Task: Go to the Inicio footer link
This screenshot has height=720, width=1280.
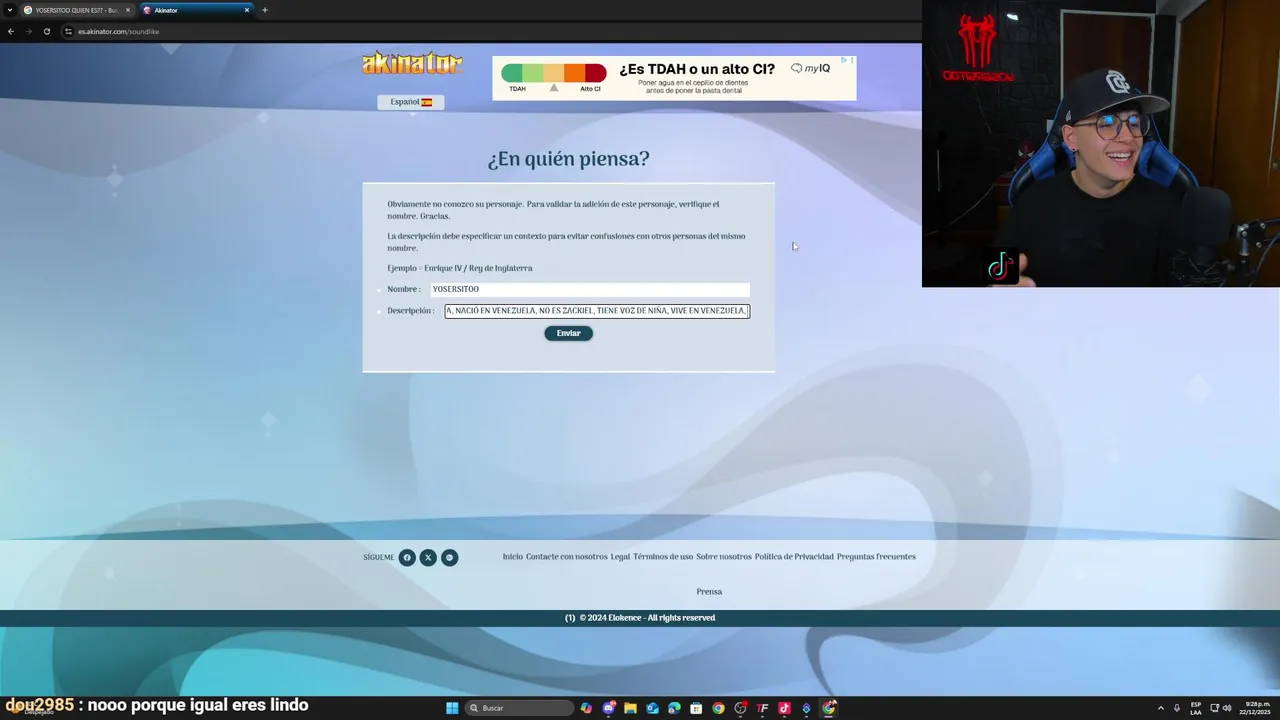Action: (x=512, y=557)
